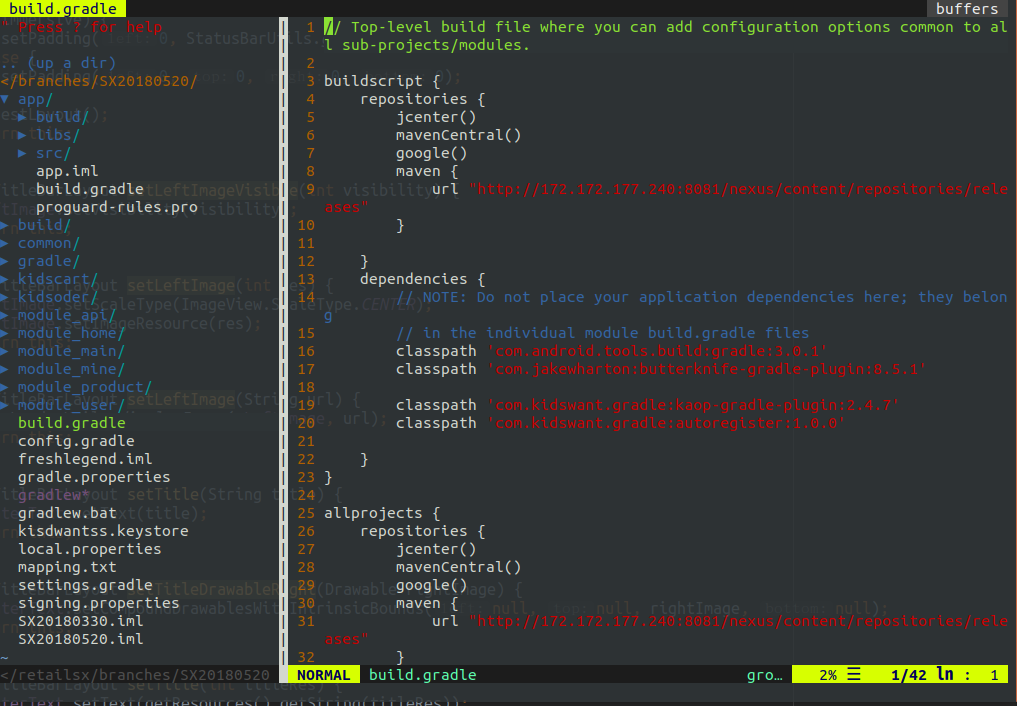Screen dimensions: 1017x706
Task: Expand the libs/ folder arrow
Action: pyautogui.click(x=23, y=135)
